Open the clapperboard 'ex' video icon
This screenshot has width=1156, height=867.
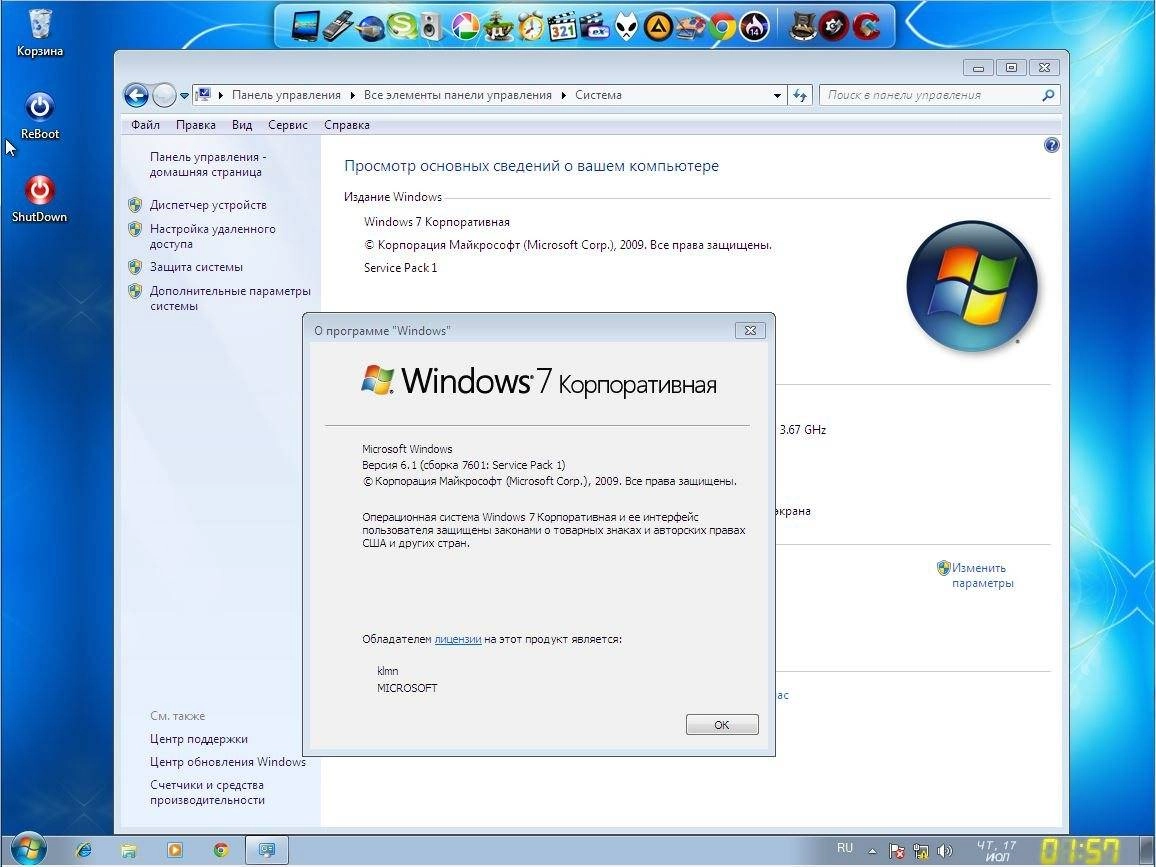594,27
